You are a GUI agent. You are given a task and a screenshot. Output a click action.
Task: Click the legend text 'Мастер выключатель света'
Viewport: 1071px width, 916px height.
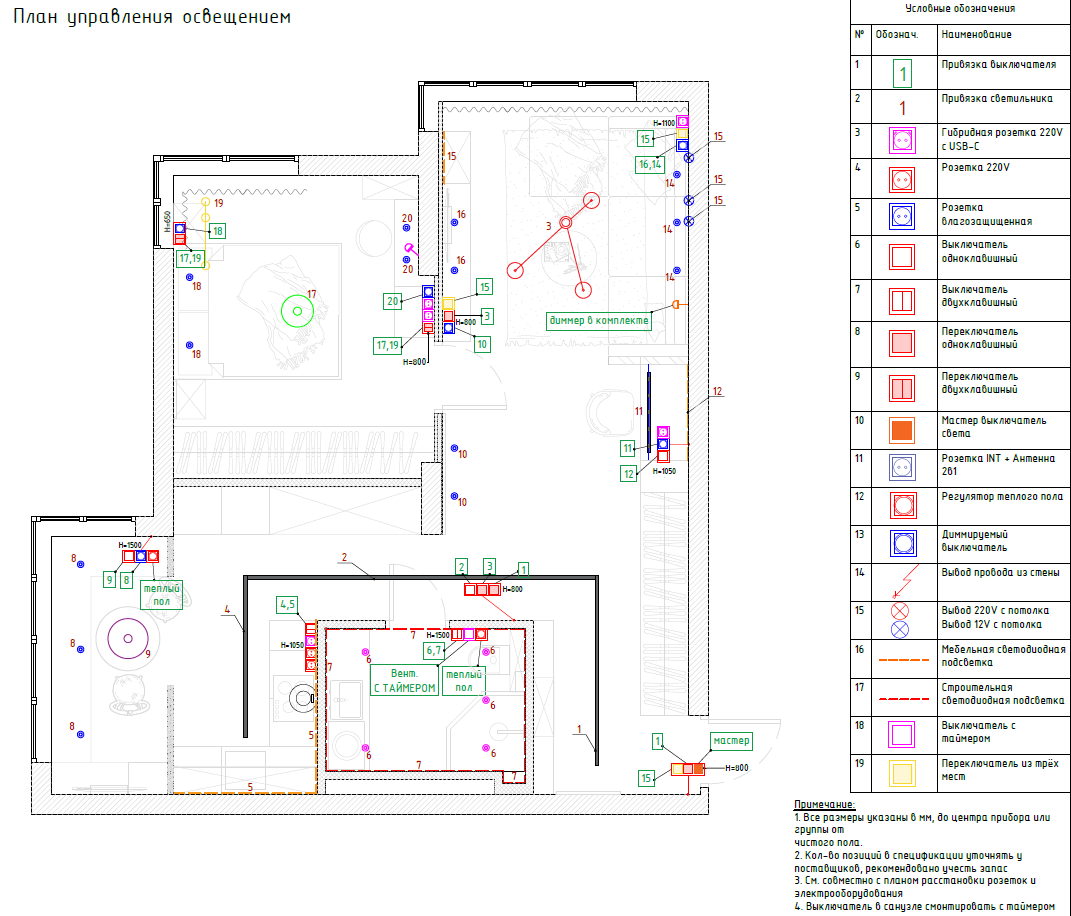click(994, 427)
